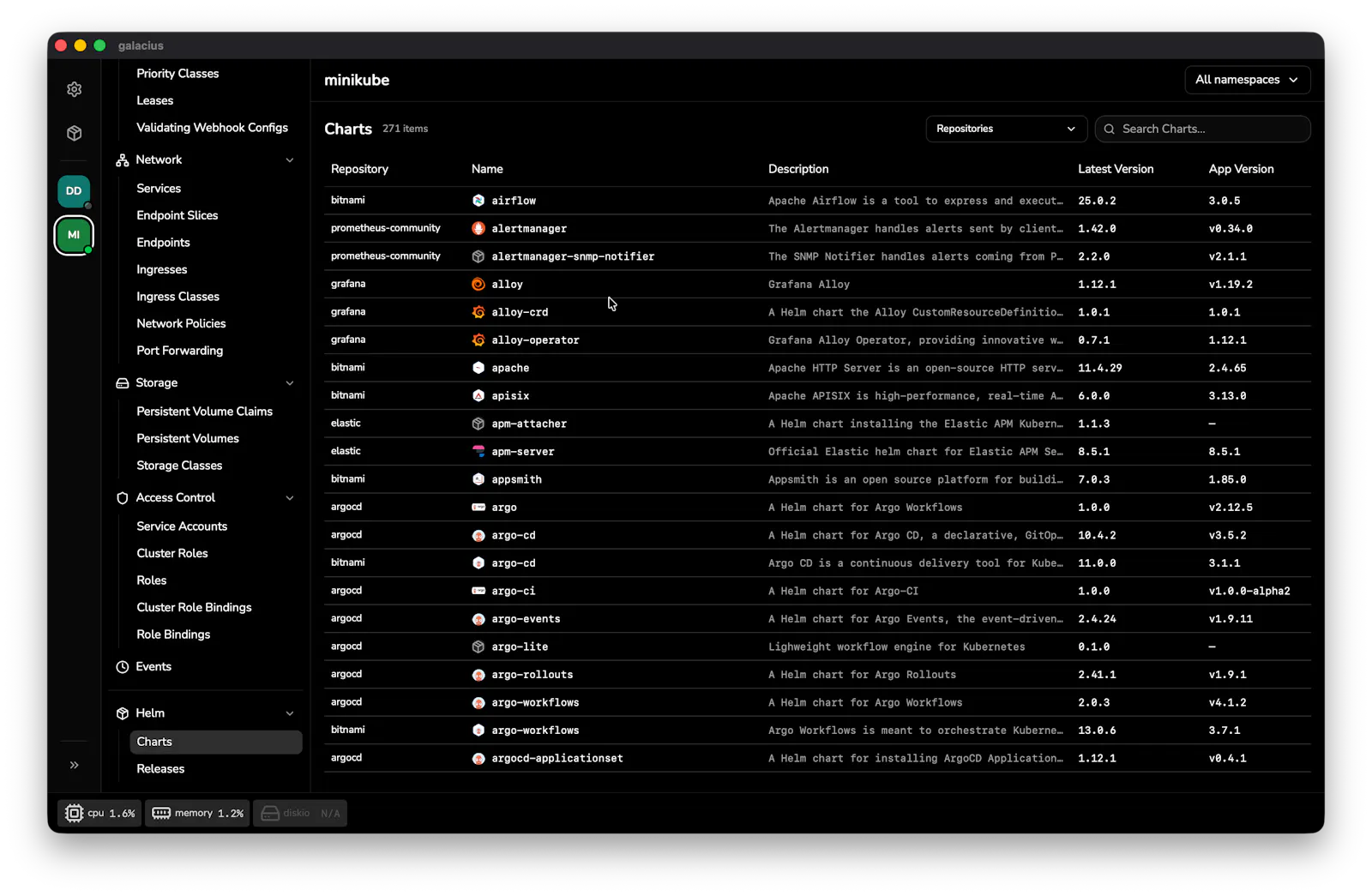Open the Repositories filter dropdown
This screenshot has height=896, width=1372.
(x=1006, y=129)
